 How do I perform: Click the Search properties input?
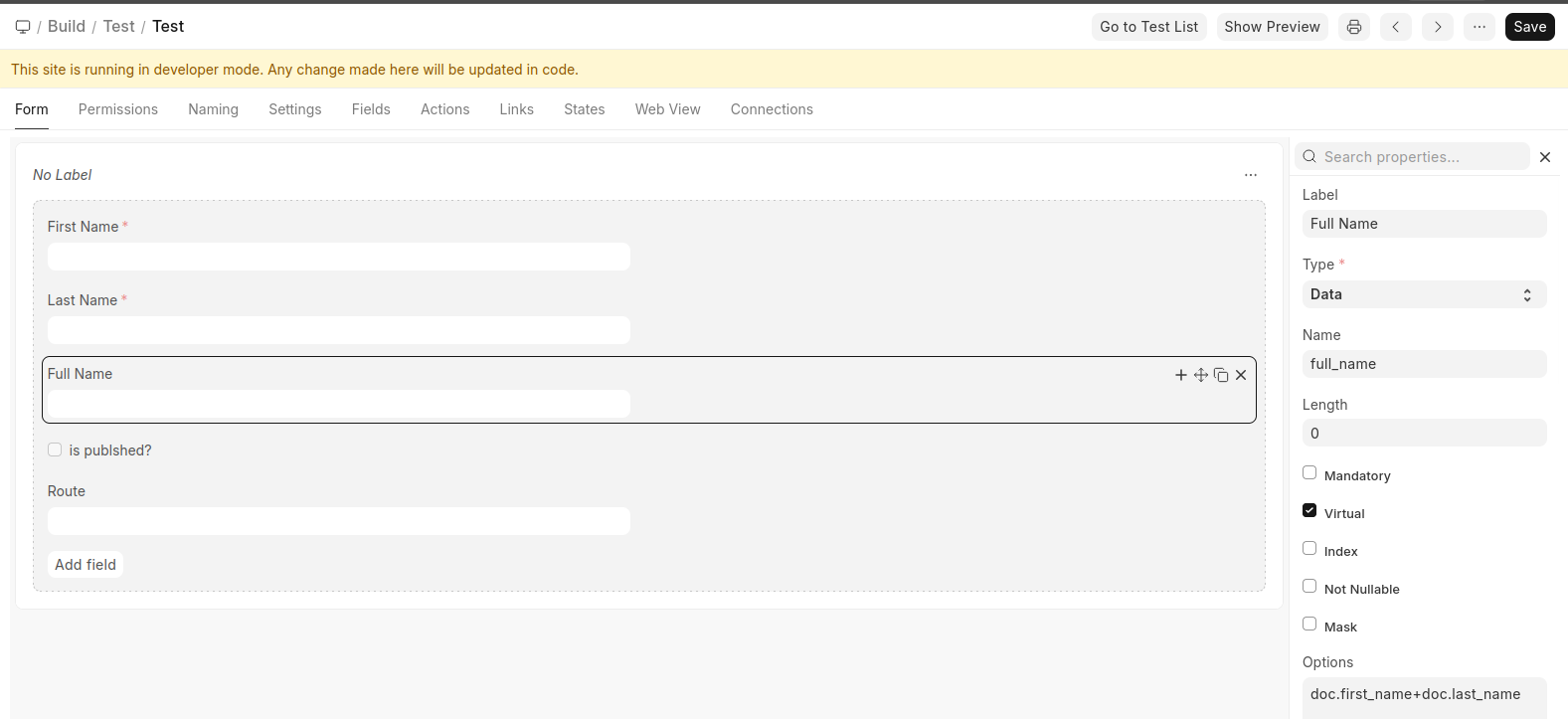pyautogui.click(x=1422, y=157)
